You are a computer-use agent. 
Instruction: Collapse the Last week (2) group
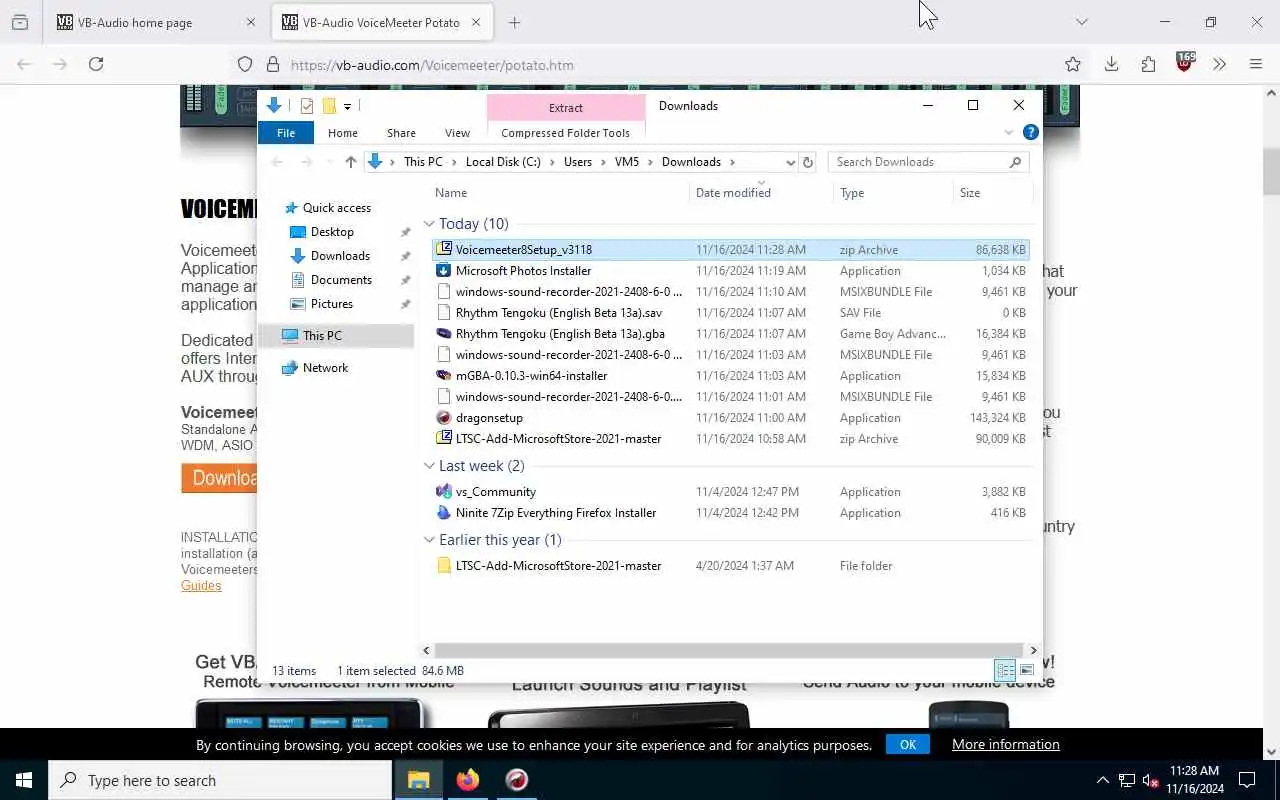tap(429, 466)
